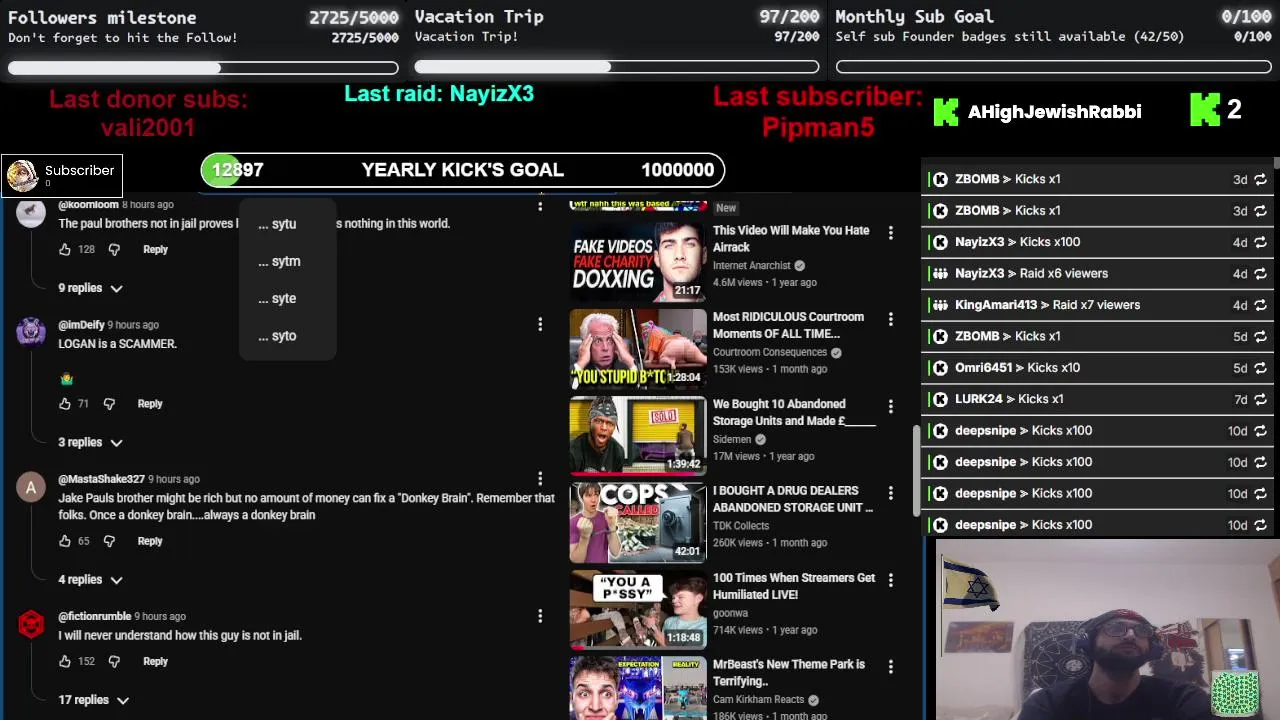This screenshot has height=720, width=1280.
Task: Open menu for 'This Video Will Make You Hate Airrack'
Action: (x=891, y=232)
